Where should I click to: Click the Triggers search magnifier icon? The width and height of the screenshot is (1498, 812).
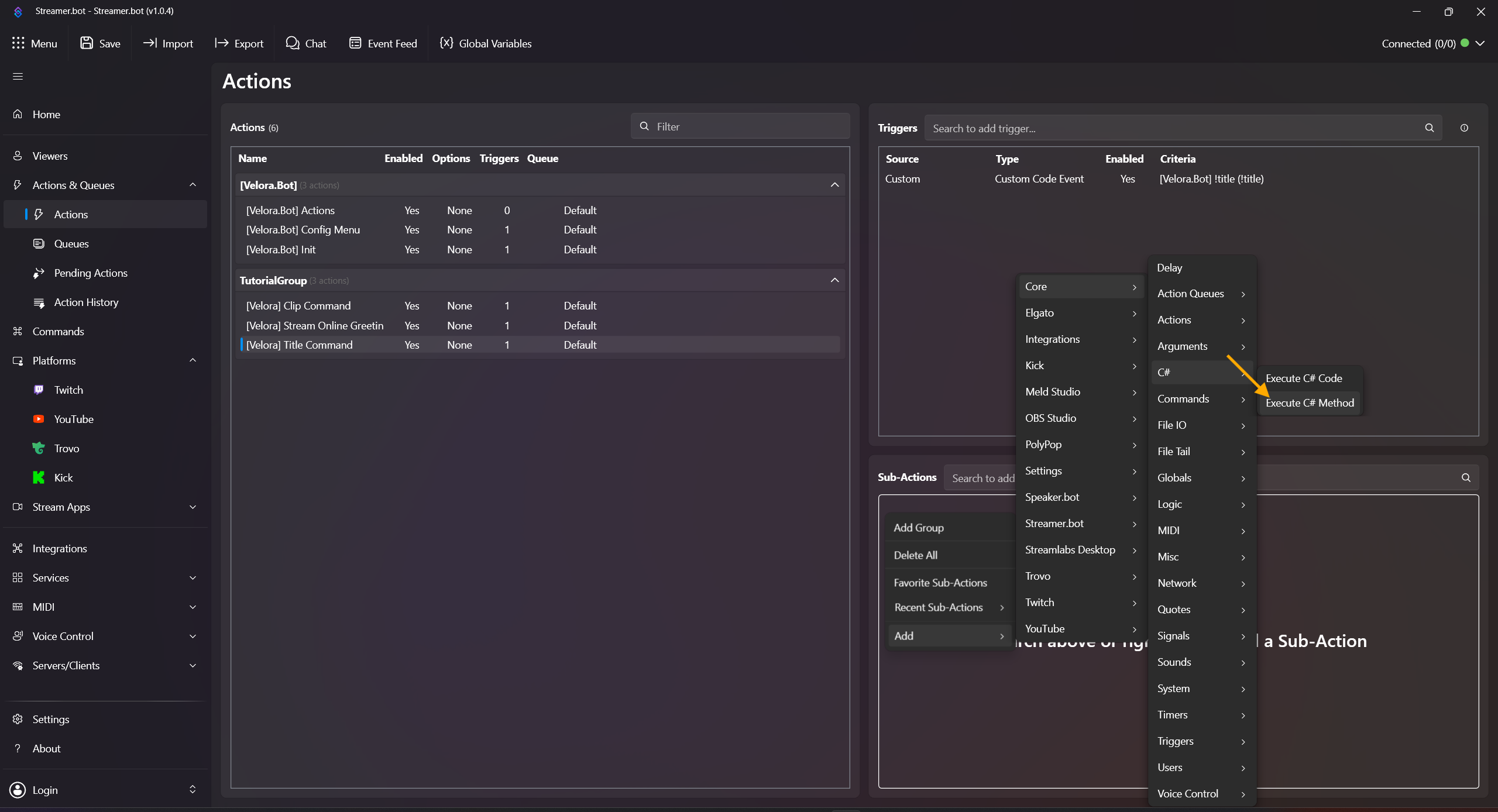pos(1430,128)
